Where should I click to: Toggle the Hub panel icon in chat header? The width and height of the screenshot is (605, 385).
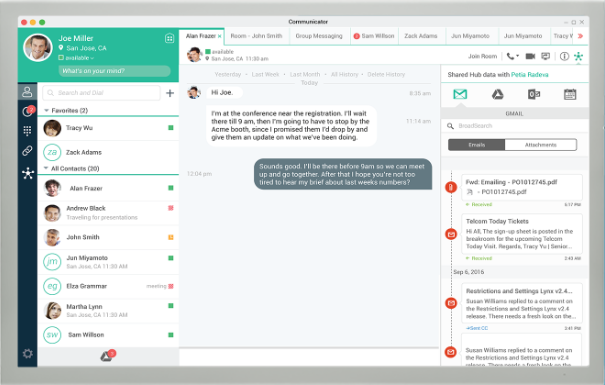(x=578, y=56)
